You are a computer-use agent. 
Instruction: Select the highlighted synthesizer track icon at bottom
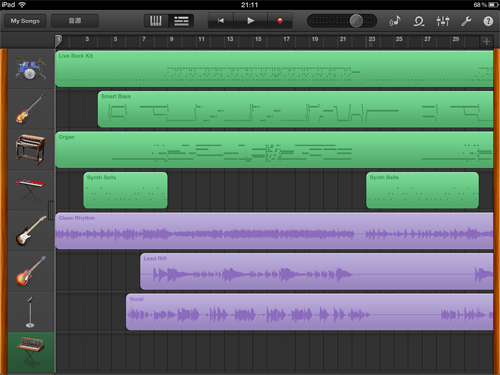coord(30,352)
